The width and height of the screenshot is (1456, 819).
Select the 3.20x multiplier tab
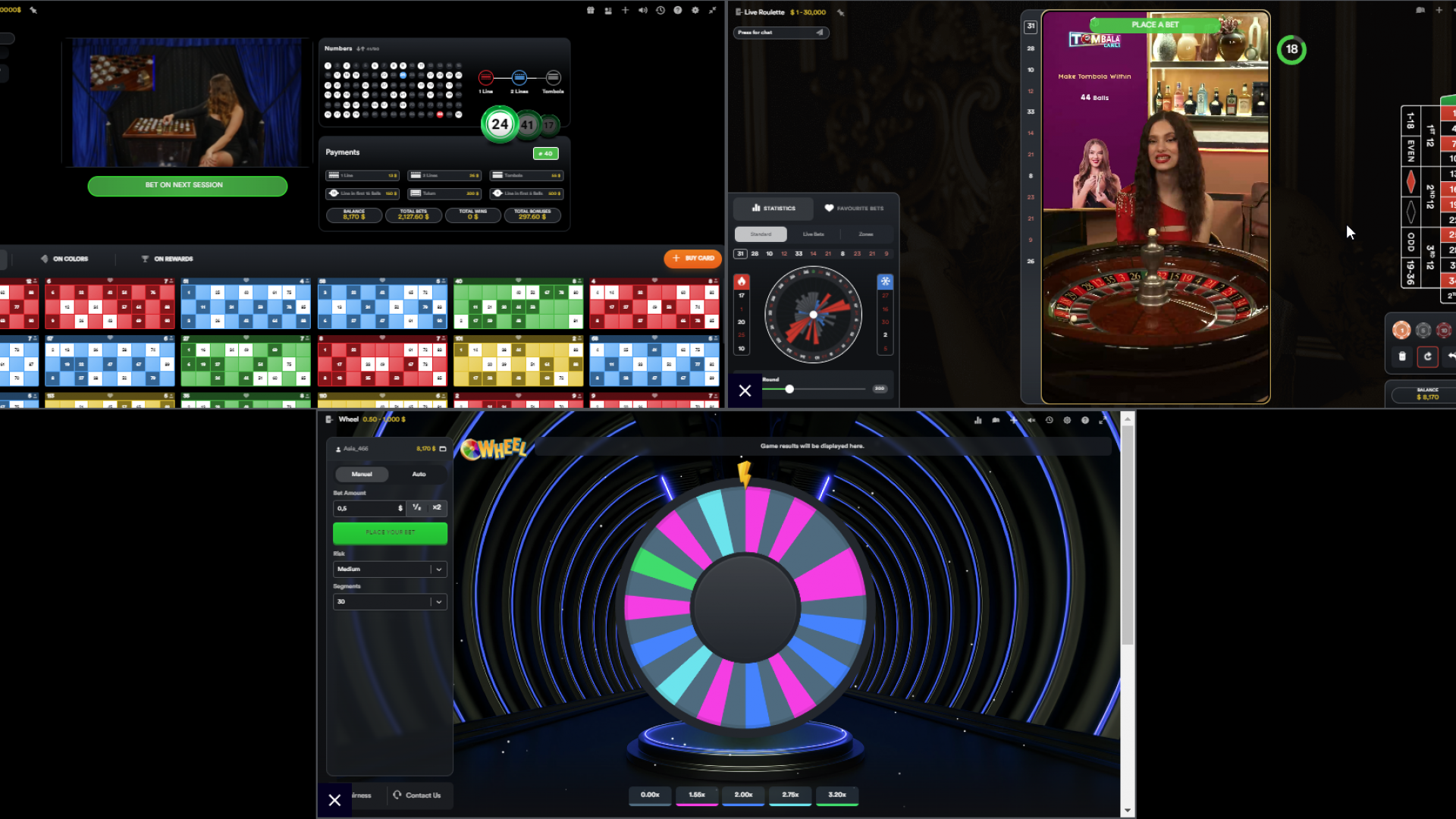click(x=837, y=795)
